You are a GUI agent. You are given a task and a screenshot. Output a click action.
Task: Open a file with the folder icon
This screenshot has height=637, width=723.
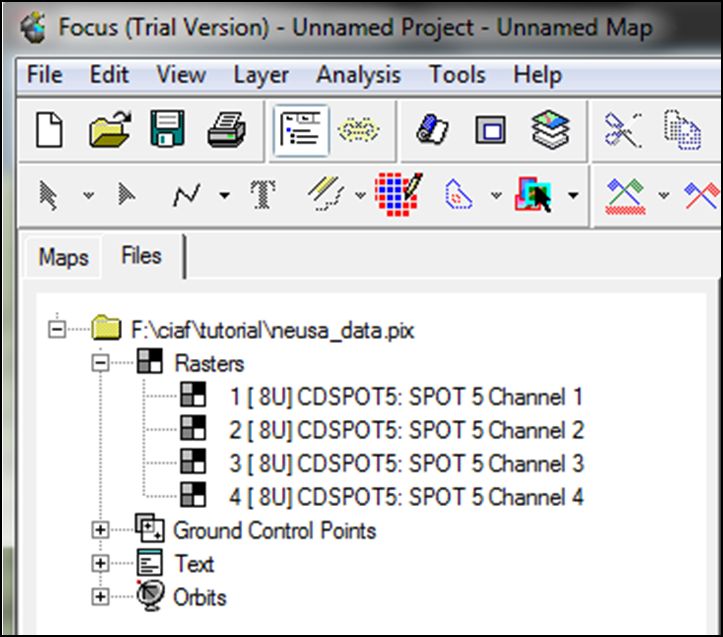click(x=109, y=130)
